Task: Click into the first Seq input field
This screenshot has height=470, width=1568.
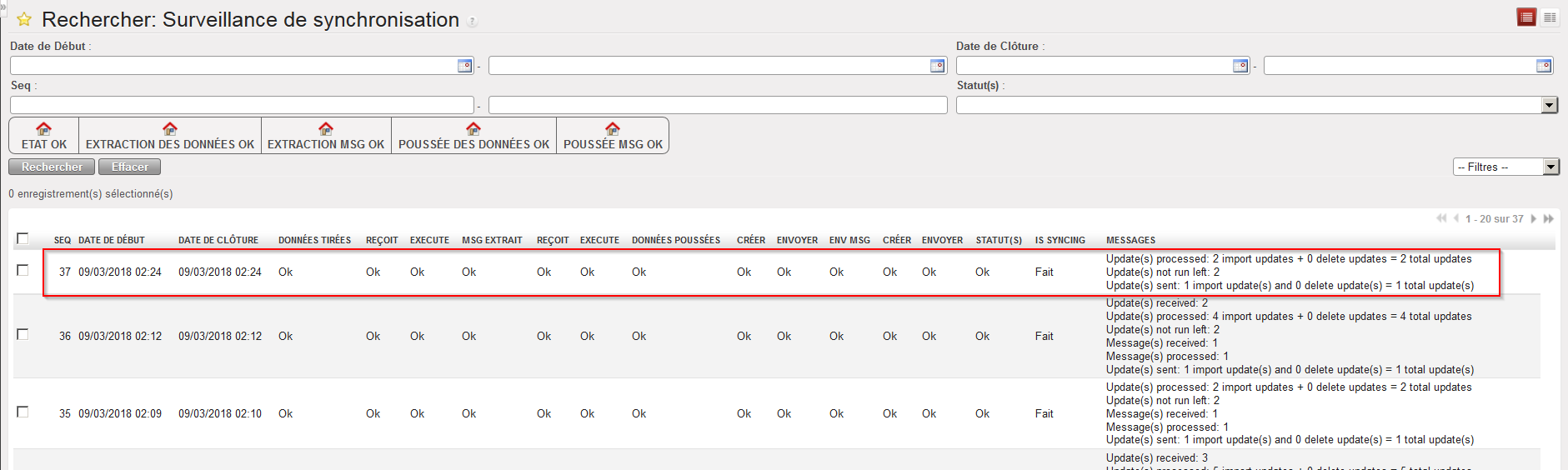Action: (242, 105)
